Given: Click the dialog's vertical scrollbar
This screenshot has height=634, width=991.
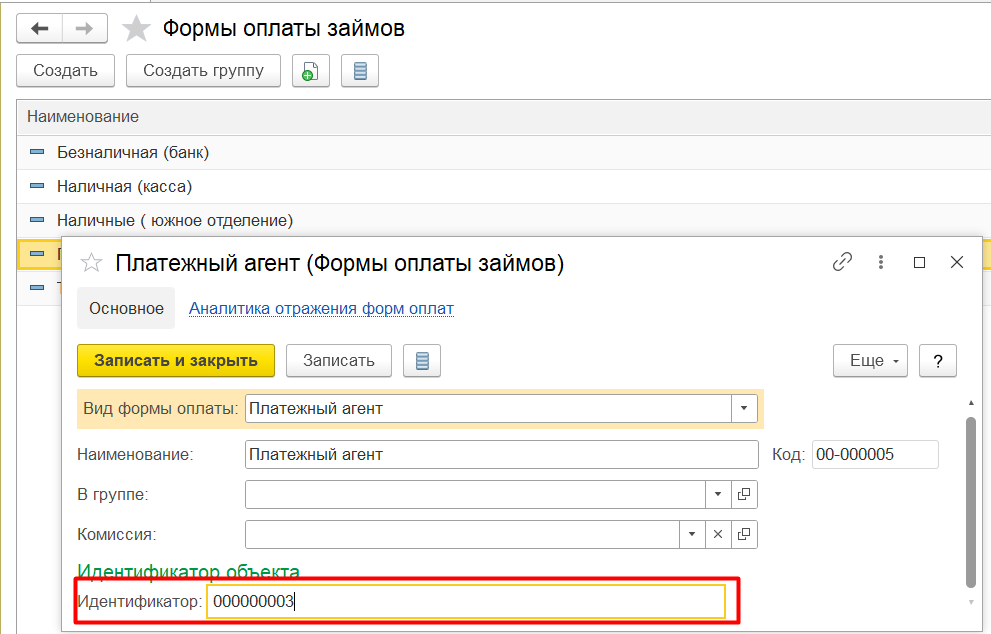Looking at the screenshot, I should pos(971,503).
